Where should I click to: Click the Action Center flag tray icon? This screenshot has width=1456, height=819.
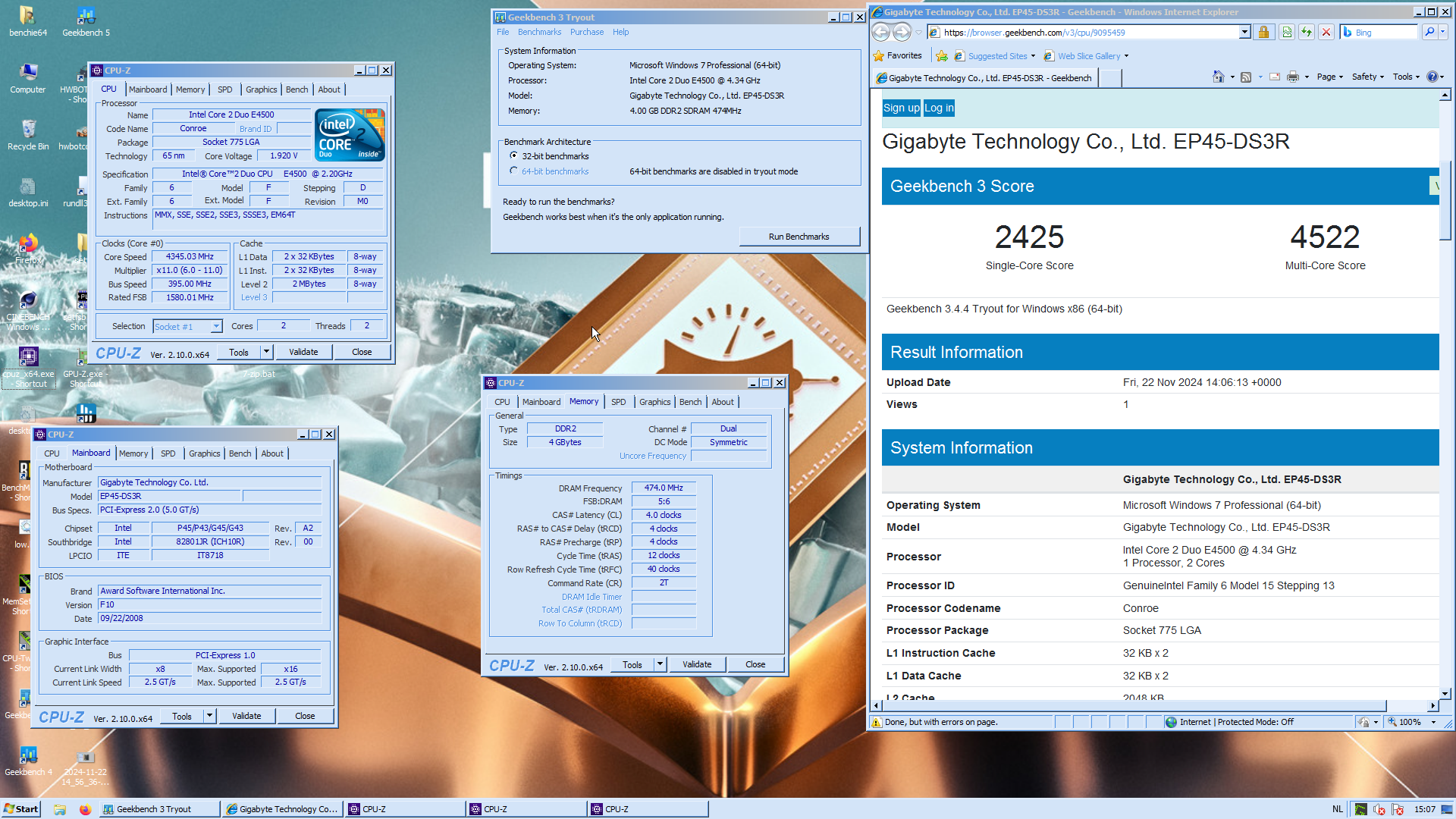coord(1398,809)
